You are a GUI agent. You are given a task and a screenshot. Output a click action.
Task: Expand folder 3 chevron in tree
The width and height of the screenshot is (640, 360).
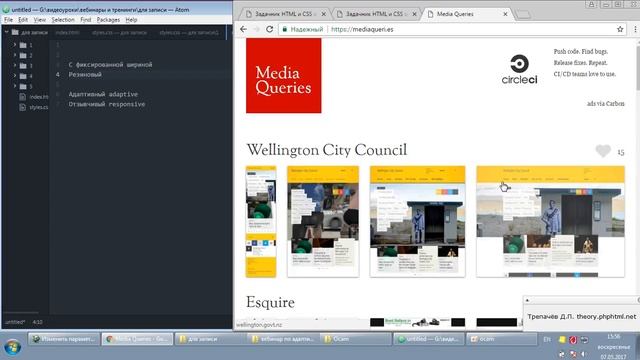(15, 65)
